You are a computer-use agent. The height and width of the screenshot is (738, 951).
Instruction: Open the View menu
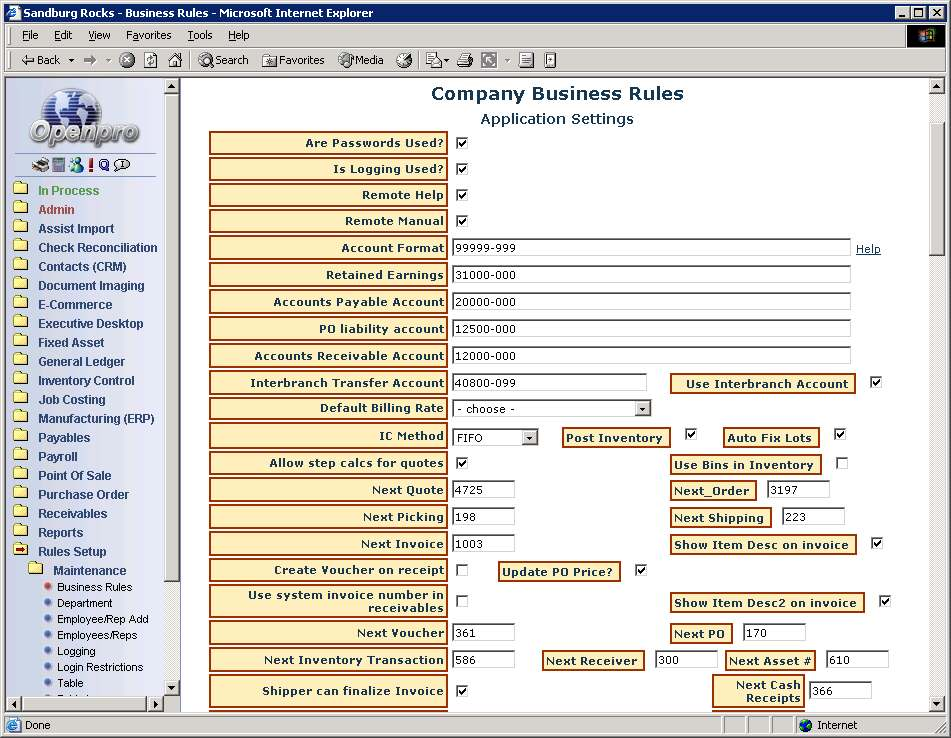click(99, 35)
